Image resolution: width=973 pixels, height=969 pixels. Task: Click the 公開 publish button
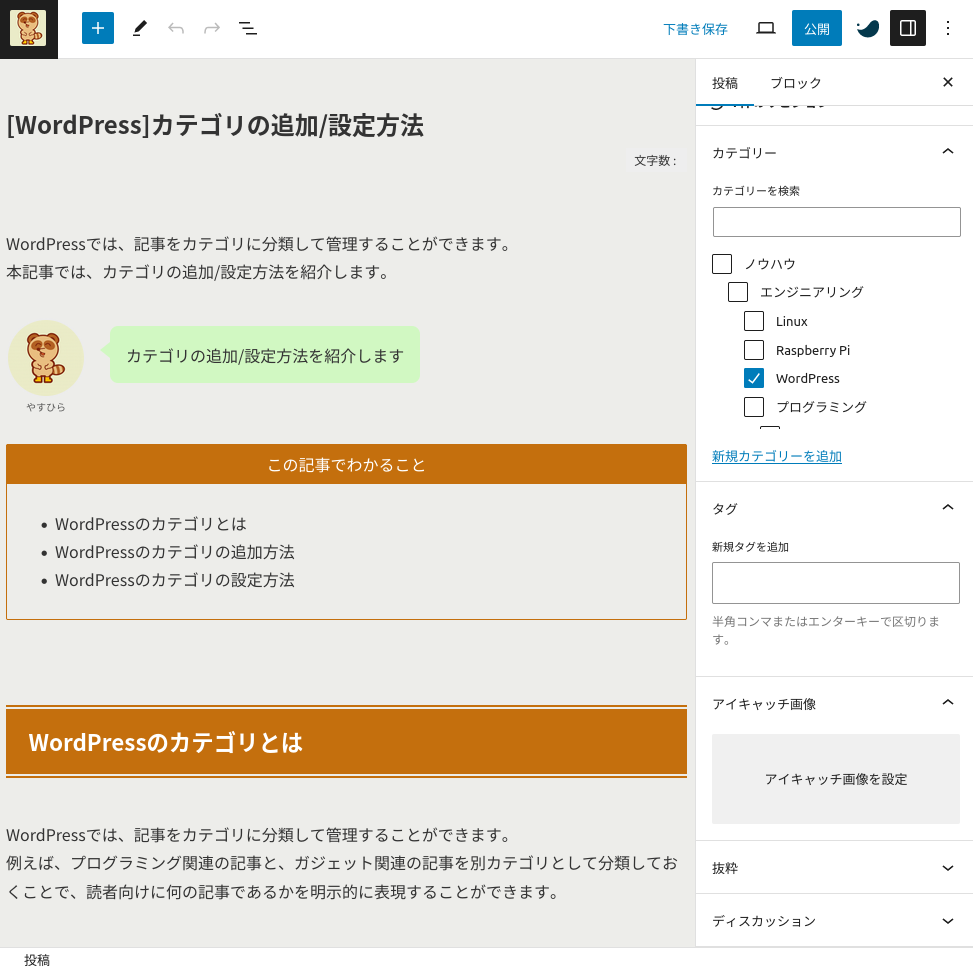(817, 29)
